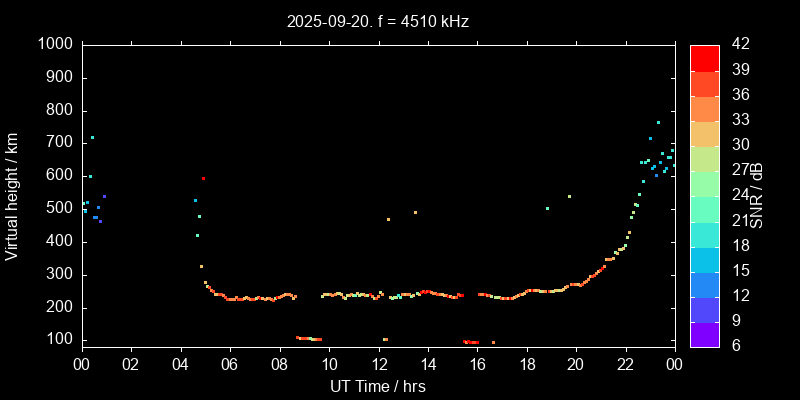Image resolution: width=800 pixels, height=400 pixels.
Task: Select the orange 33–36 dB colorbar band
Action: [704, 108]
